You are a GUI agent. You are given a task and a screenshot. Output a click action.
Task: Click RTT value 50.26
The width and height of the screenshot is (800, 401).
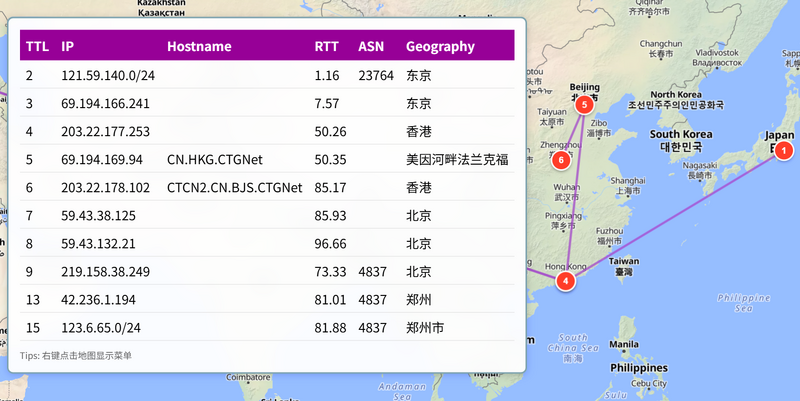[x=330, y=132]
